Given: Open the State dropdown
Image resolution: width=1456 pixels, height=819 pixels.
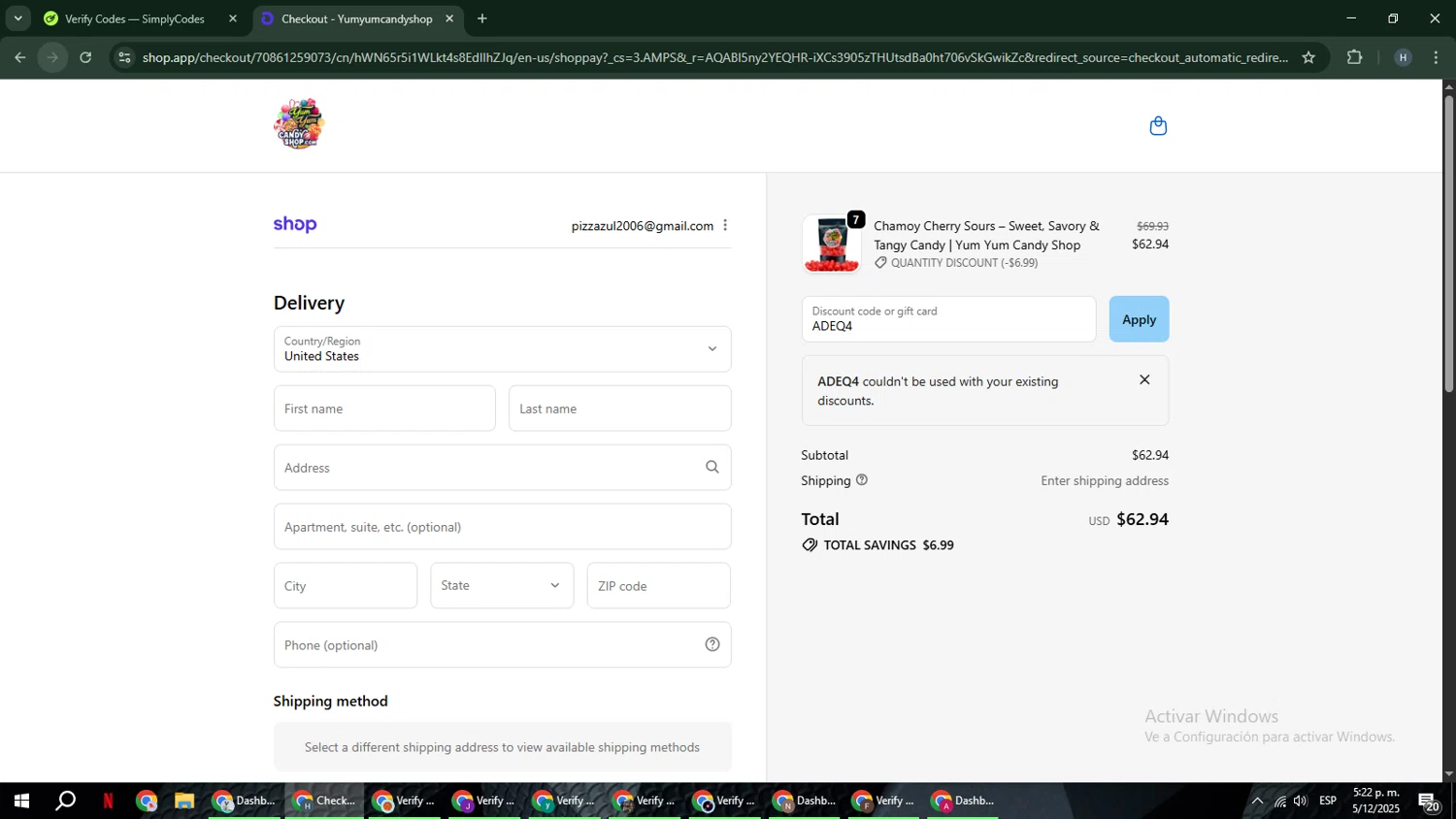Looking at the screenshot, I should 502,585.
